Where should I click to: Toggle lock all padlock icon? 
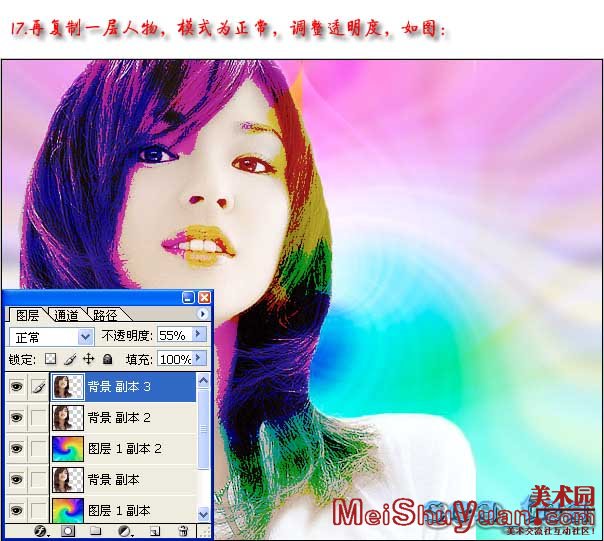pyautogui.click(x=107, y=359)
